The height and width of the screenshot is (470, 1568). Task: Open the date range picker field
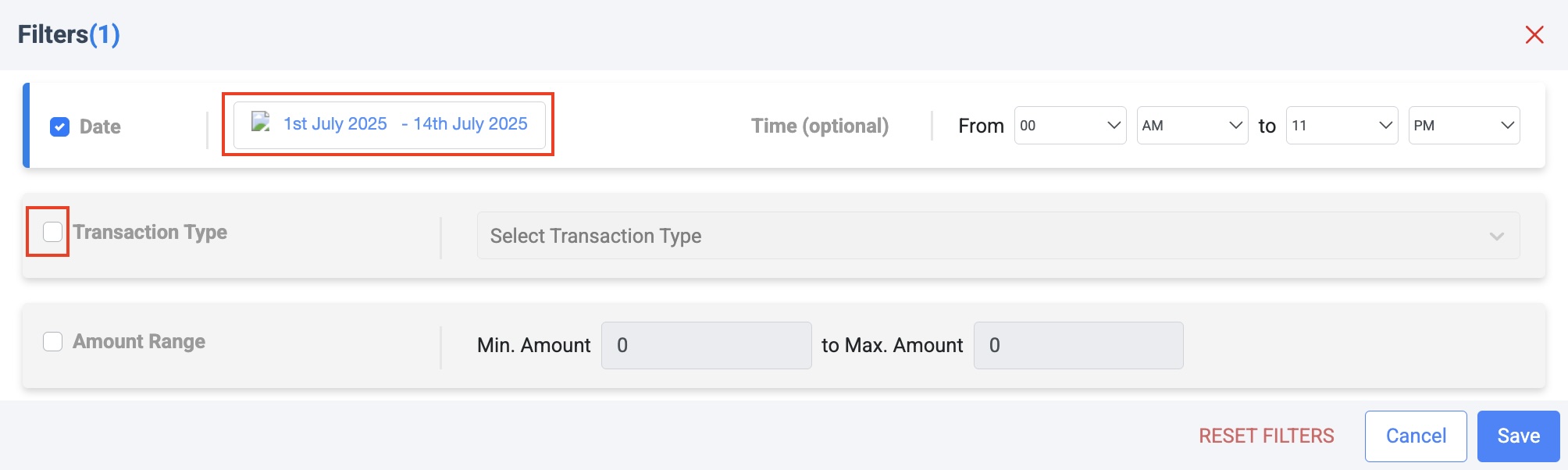click(389, 124)
